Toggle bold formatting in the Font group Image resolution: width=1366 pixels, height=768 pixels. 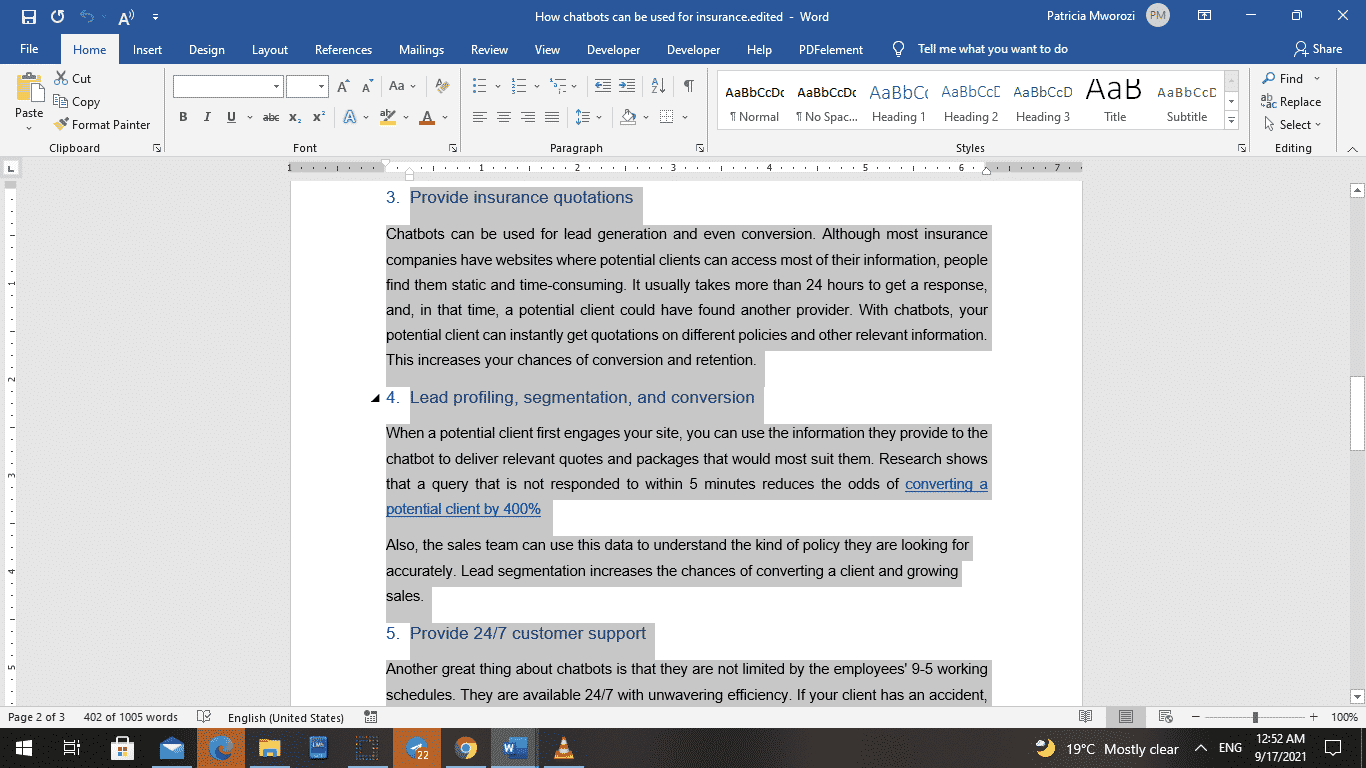(183, 117)
